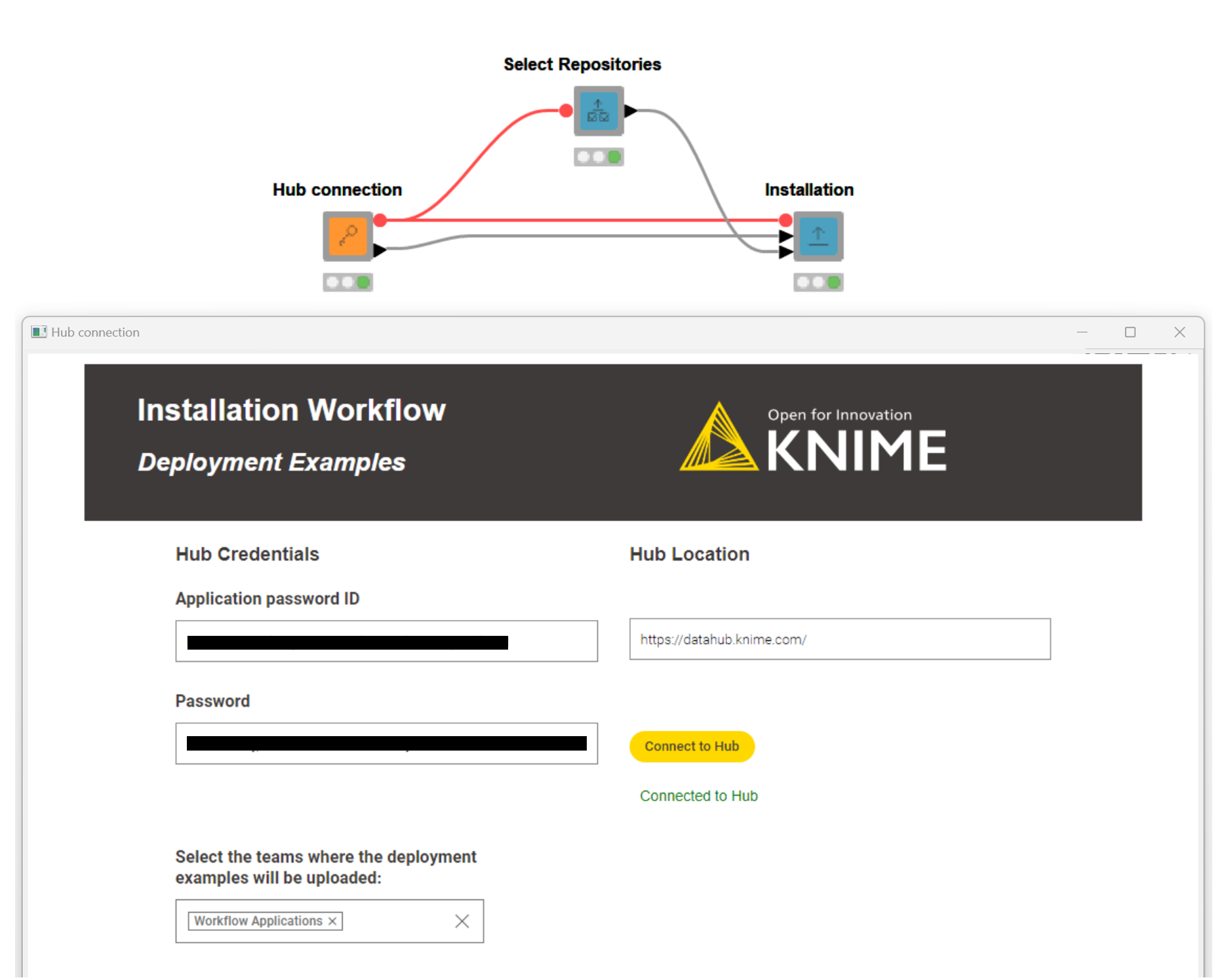Click the Hub Location URL field
This screenshot has height=980, width=1226.
[x=839, y=639]
